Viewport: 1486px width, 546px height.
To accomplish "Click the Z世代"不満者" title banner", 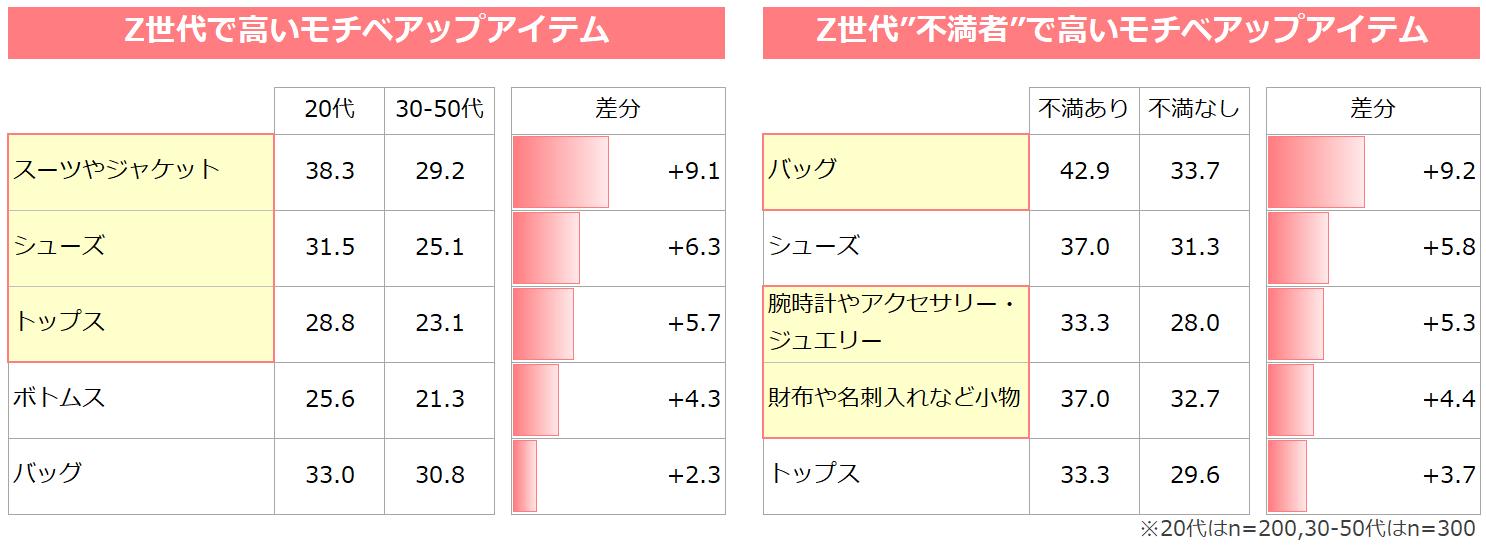I will pyautogui.click(x=1120, y=32).
